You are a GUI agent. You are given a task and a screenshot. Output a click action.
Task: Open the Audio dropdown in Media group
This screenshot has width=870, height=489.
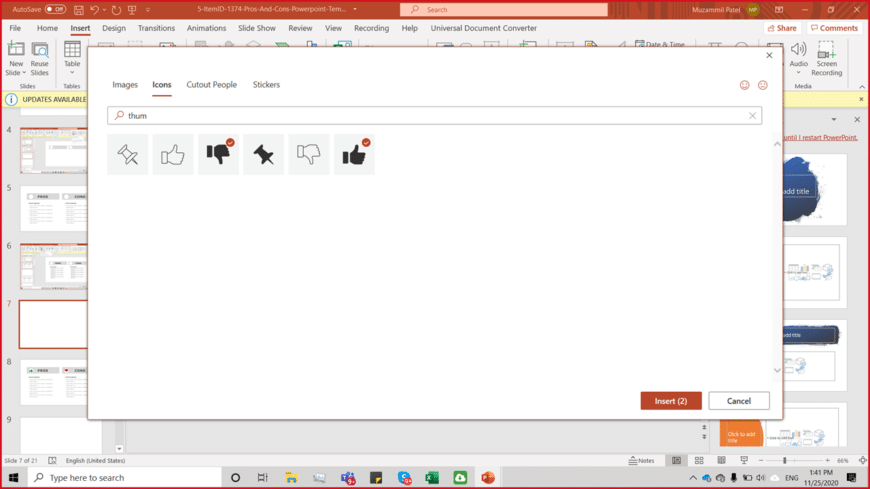coord(798,72)
